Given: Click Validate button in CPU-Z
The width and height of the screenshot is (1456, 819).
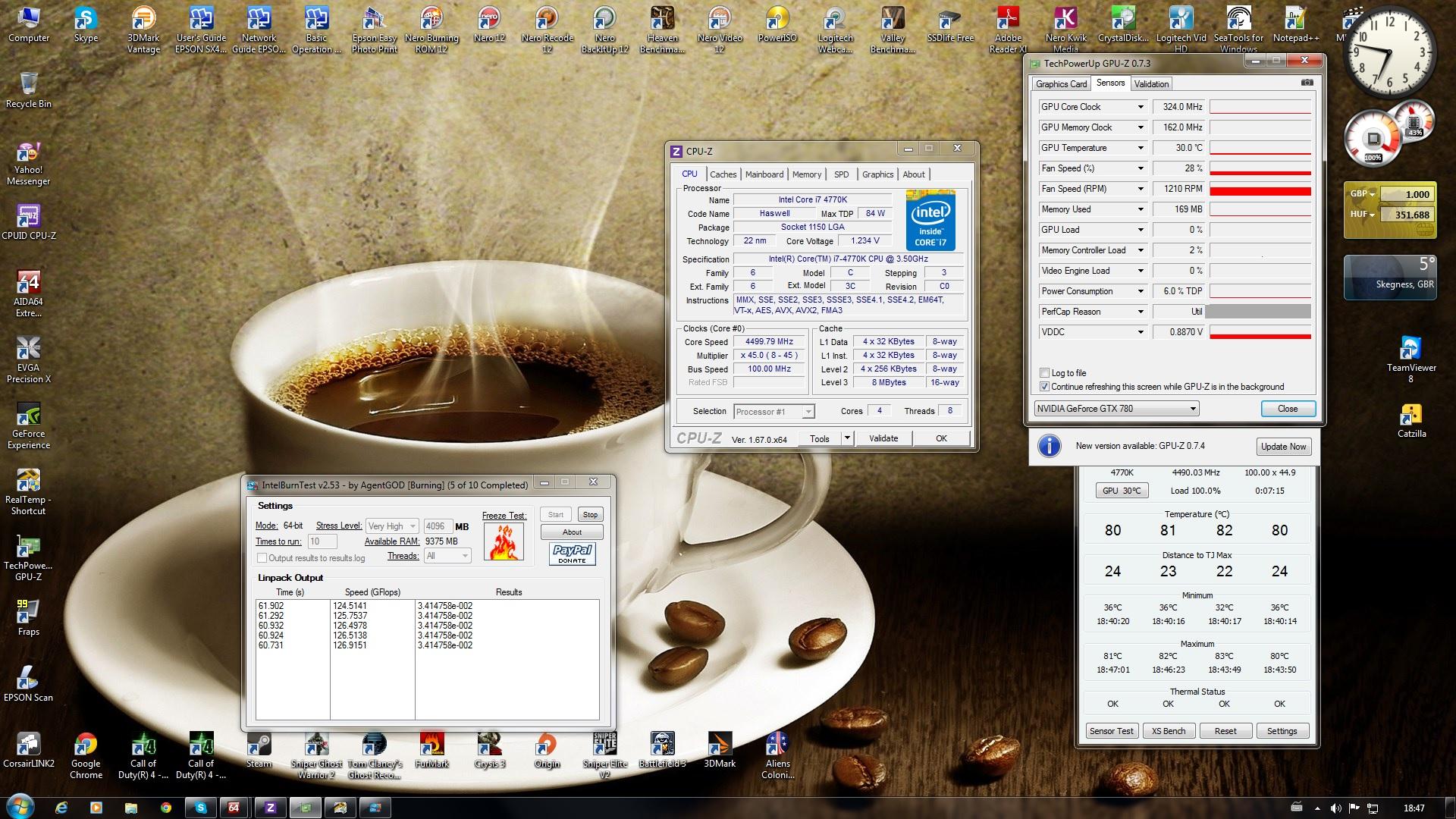Looking at the screenshot, I should tap(883, 438).
